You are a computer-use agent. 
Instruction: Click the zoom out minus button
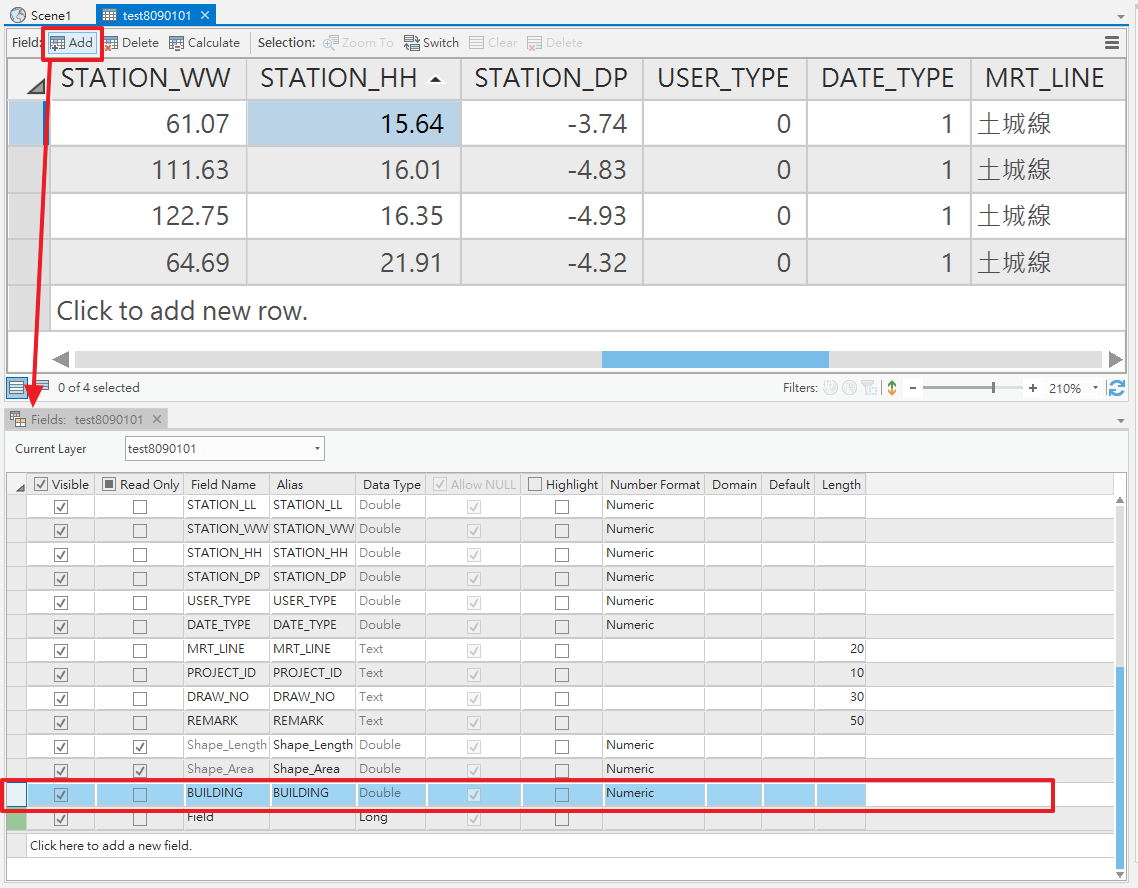coord(913,388)
